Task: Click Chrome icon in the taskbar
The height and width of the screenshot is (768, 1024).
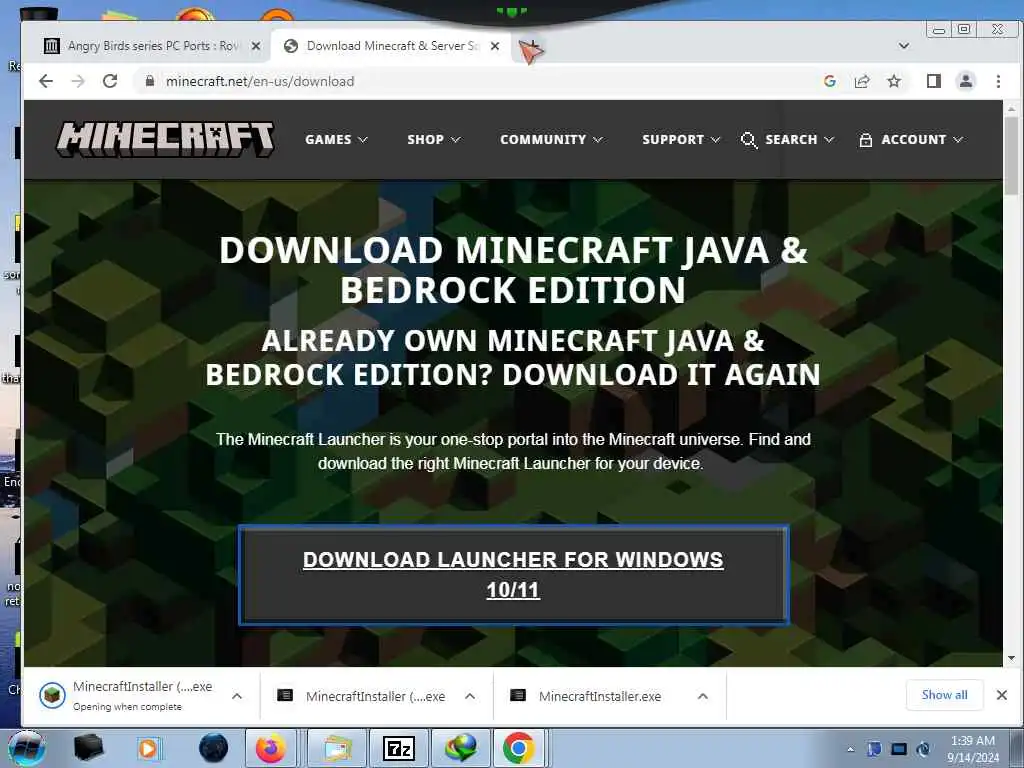Action: click(519, 748)
